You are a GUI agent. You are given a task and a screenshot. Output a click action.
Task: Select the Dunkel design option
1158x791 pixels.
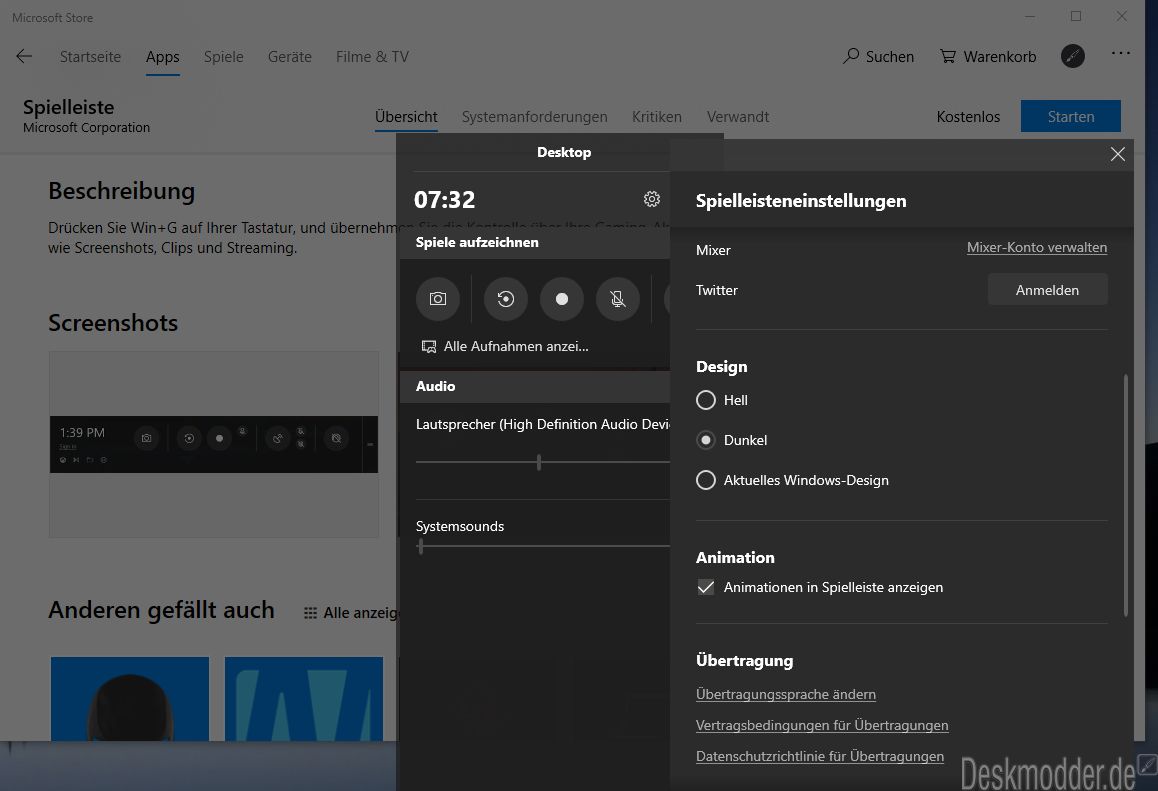[x=706, y=440]
